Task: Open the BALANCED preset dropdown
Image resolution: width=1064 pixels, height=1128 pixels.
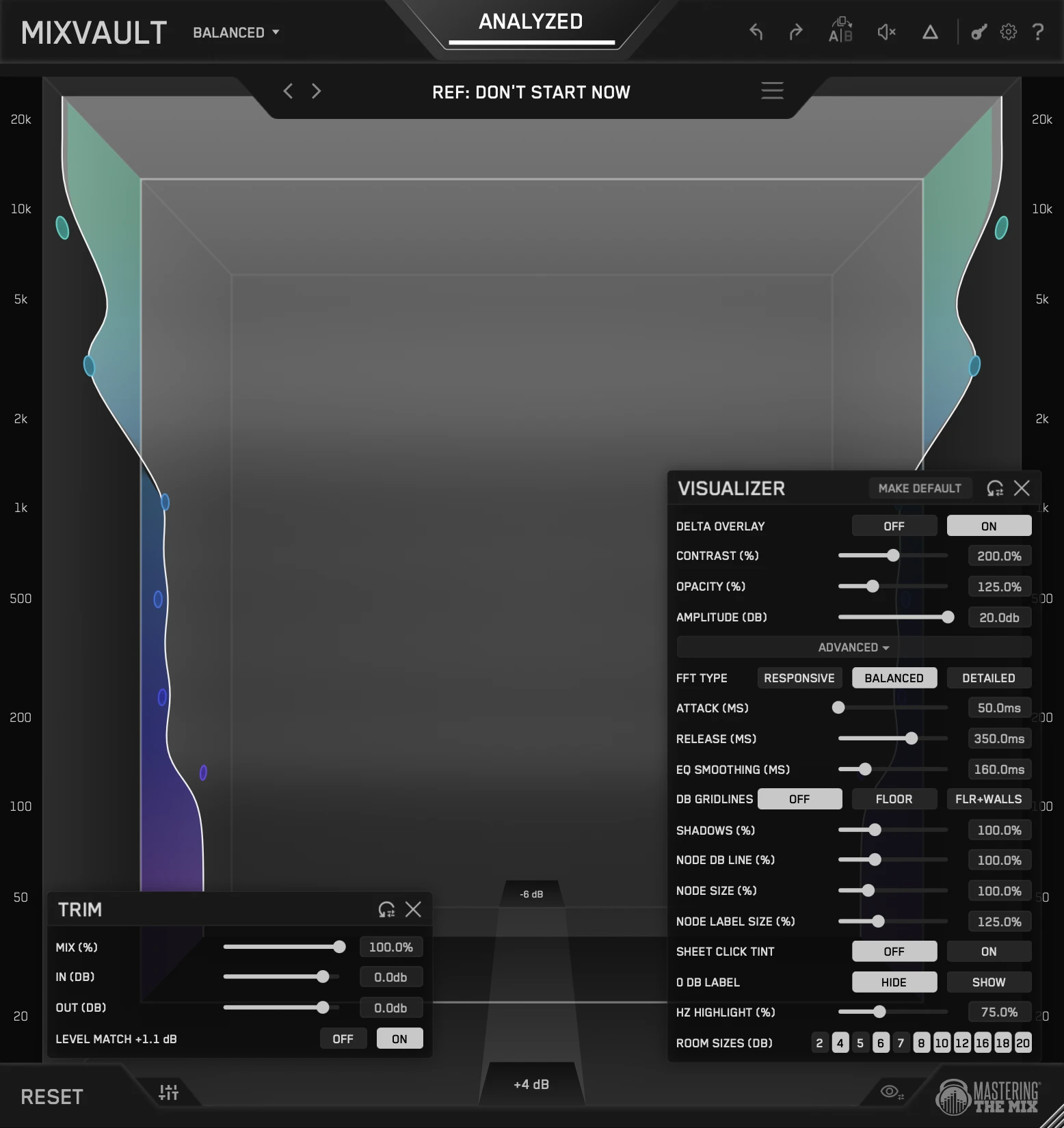Action: tap(236, 33)
